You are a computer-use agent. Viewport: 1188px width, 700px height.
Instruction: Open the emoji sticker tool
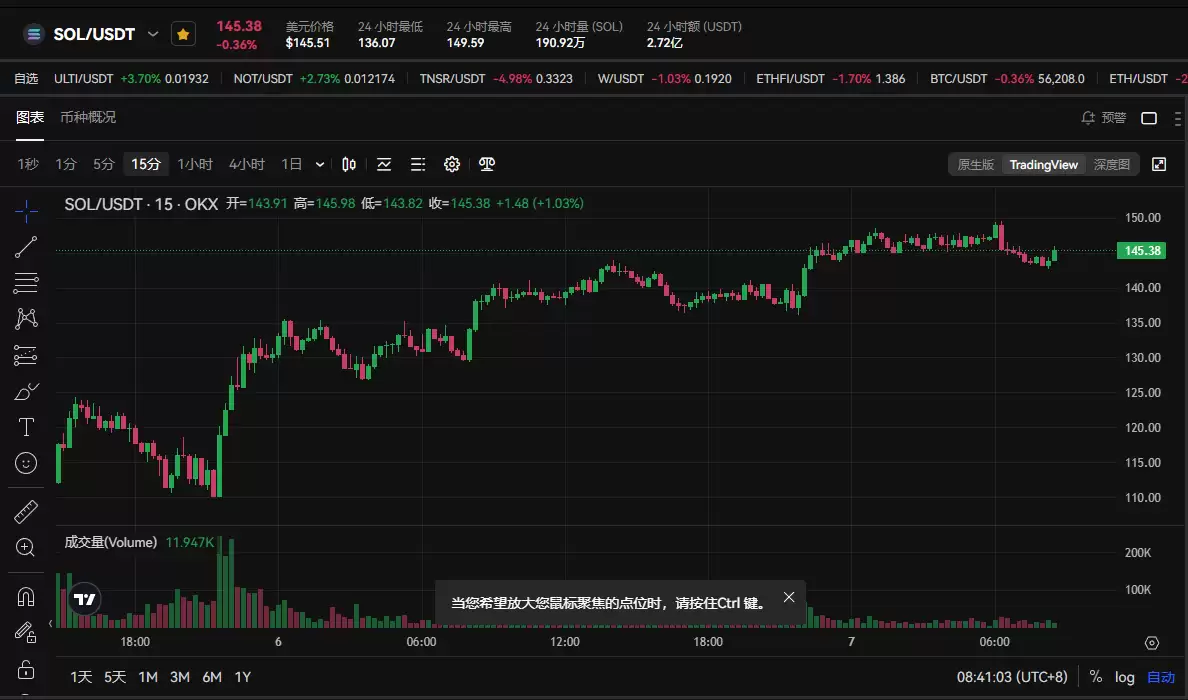26,463
